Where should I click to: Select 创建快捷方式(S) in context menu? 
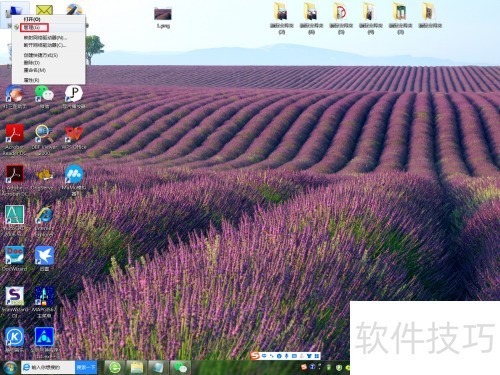[x=41, y=55]
